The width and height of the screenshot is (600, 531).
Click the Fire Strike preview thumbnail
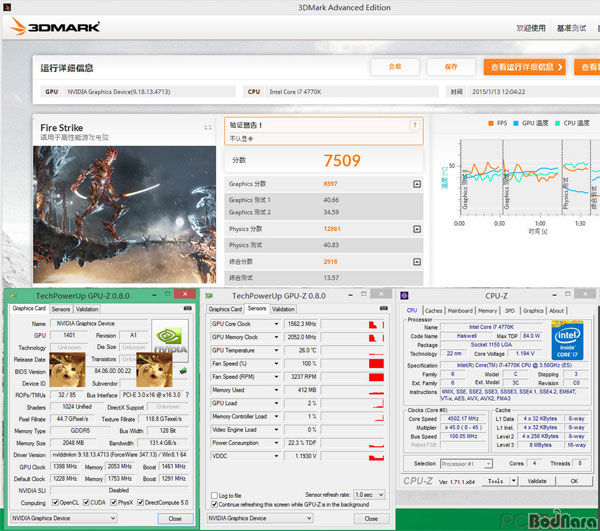point(124,215)
